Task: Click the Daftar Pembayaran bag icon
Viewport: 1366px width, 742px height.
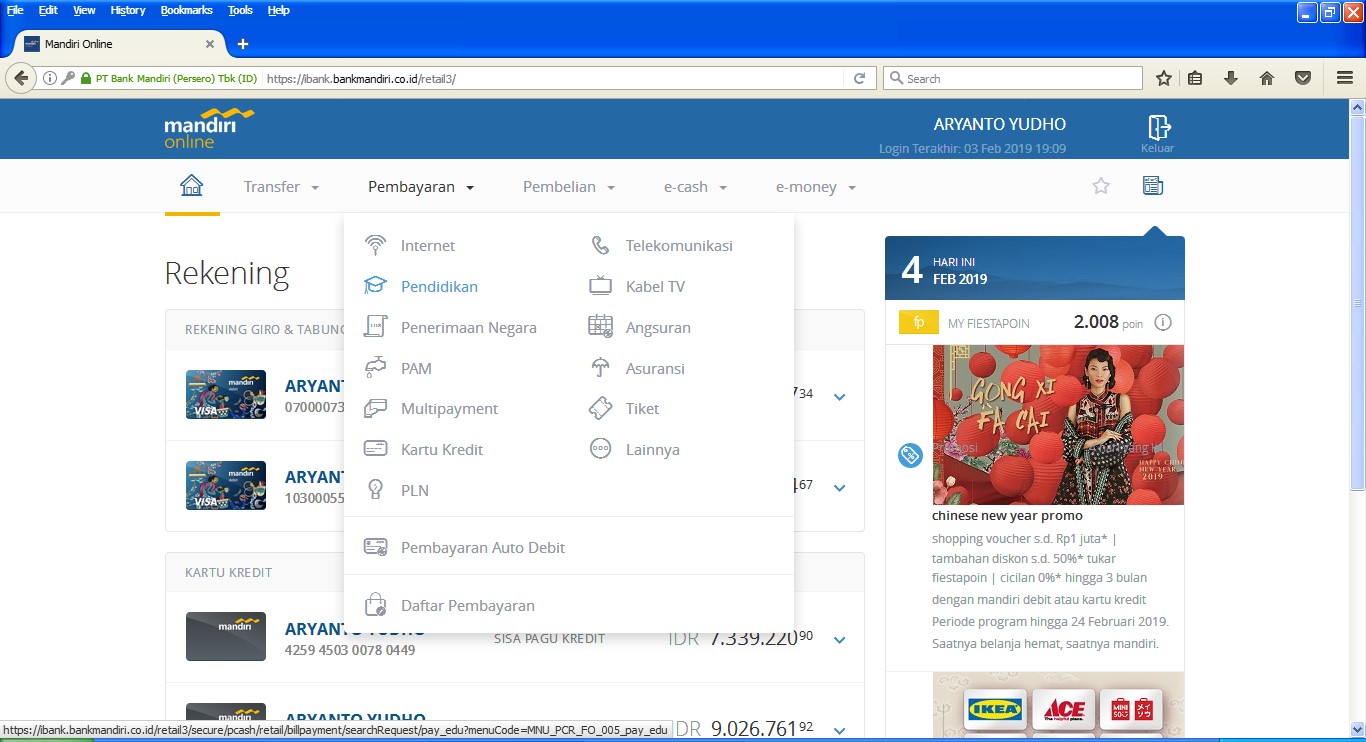Action: 375,605
